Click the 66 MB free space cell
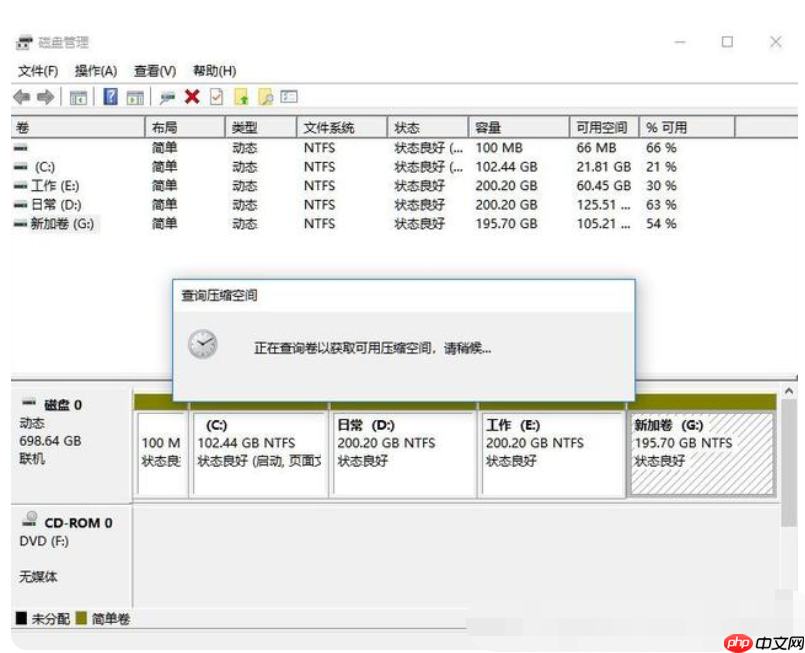Screen dimensions: 805x653 pyautogui.click(x=596, y=148)
